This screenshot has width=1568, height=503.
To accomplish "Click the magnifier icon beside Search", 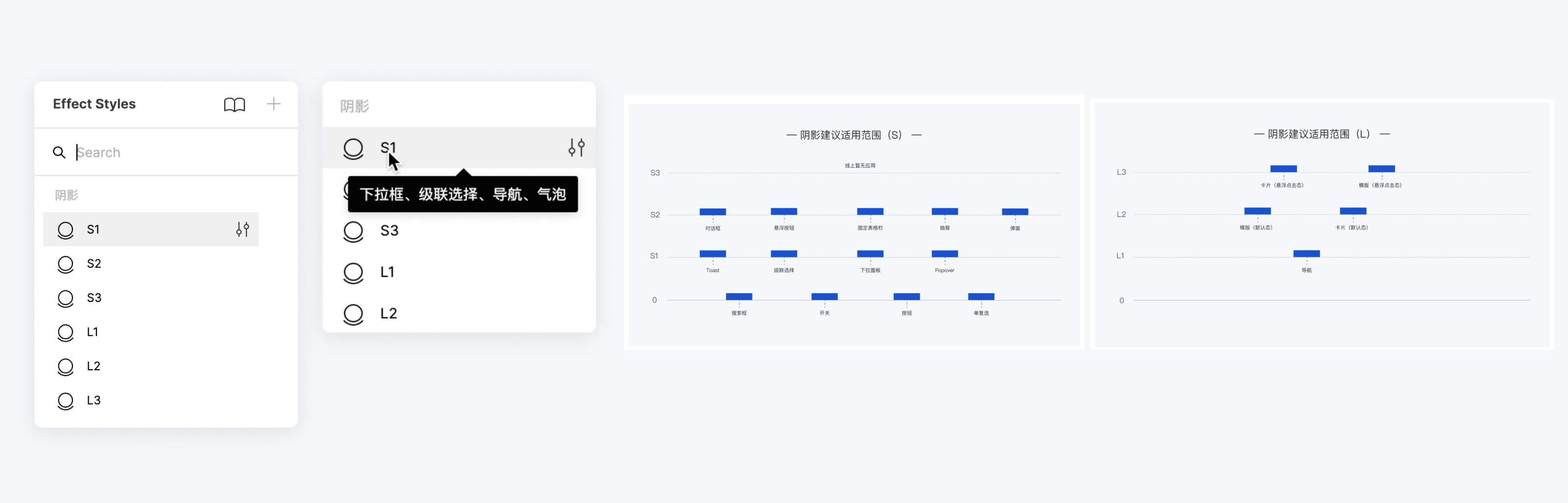I will click(x=59, y=152).
